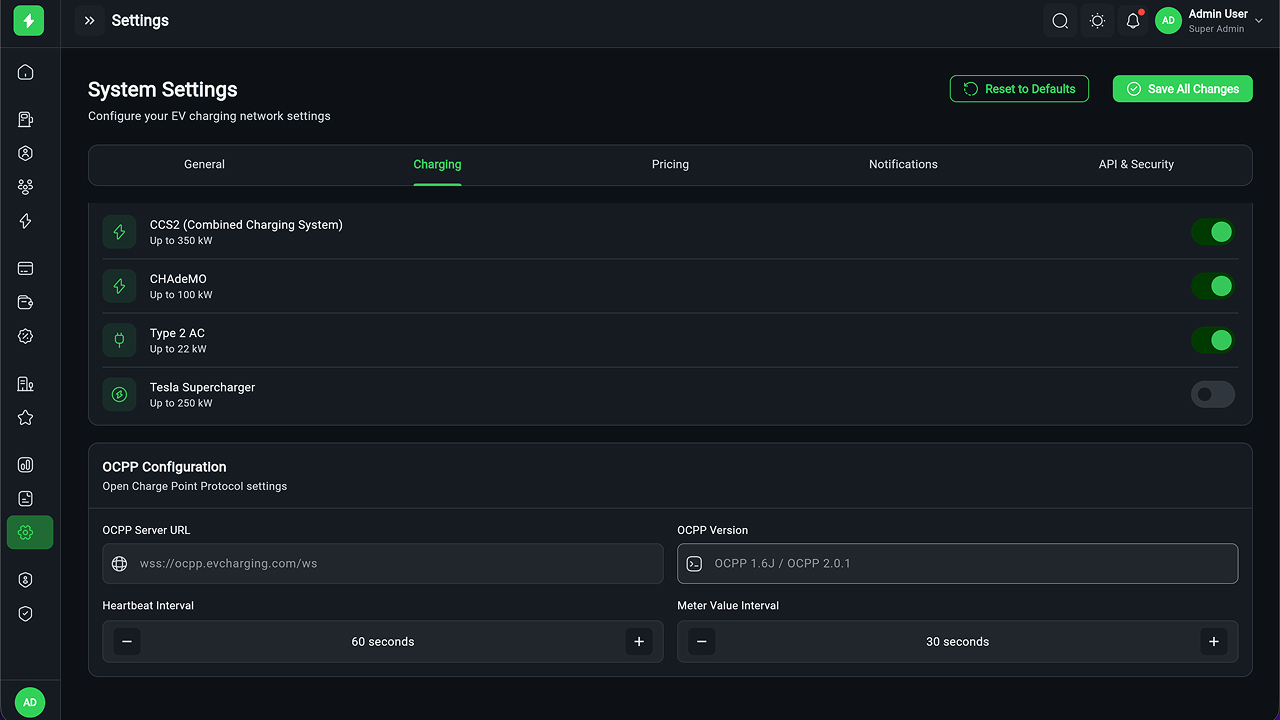Click the notifications bell icon
This screenshot has height=720, width=1280.
[1133, 21]
